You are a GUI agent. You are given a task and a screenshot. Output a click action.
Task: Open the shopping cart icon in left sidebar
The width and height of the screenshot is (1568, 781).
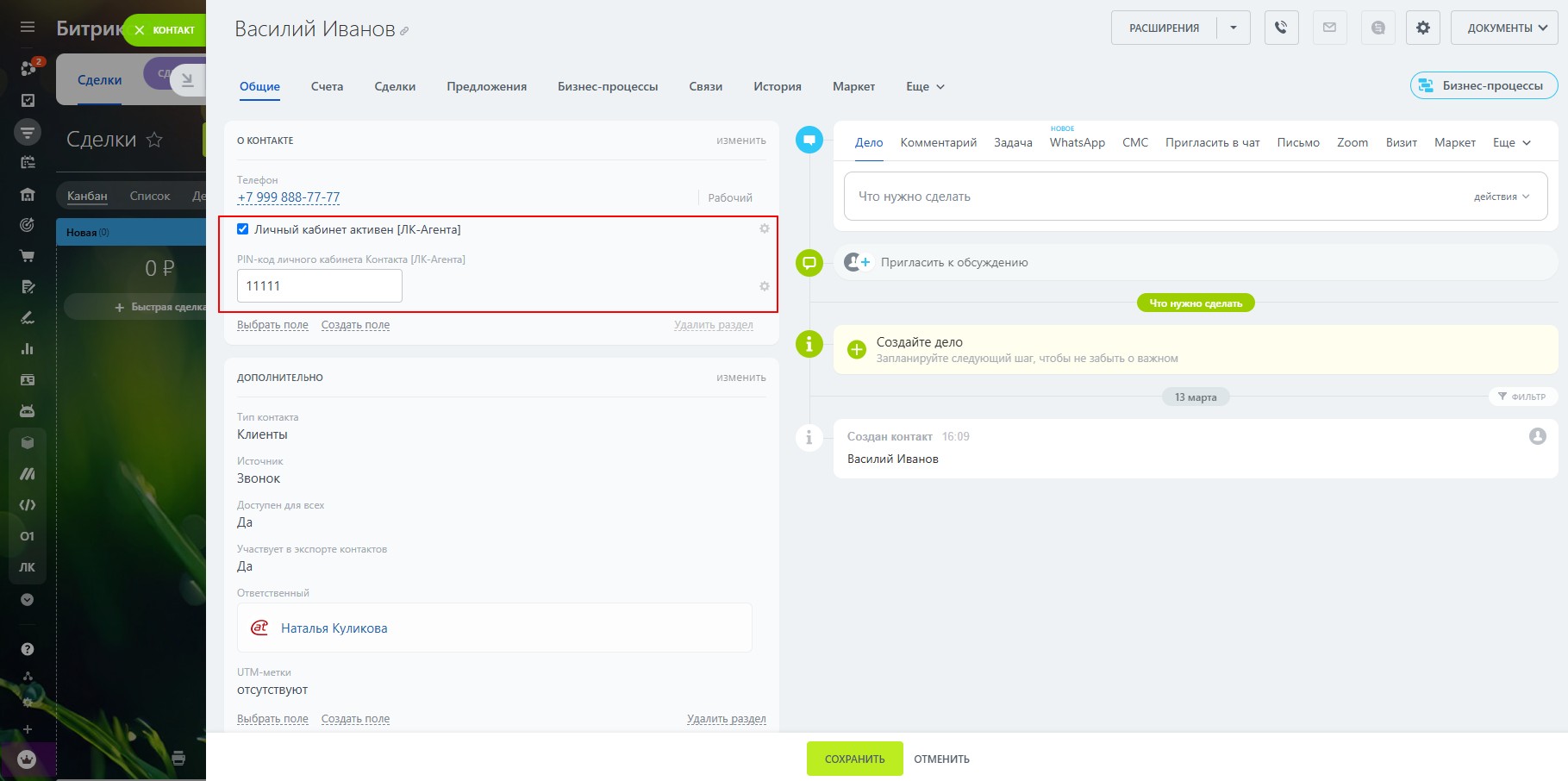pyautogui.click(x=28, y=256)
